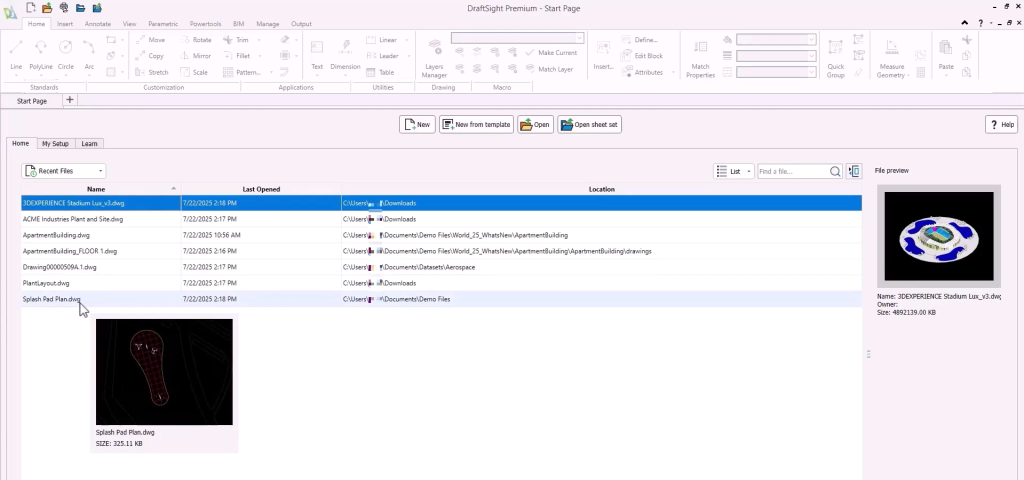Expand the Linear dimension dropdown arrow
The image size is (1024, 480).
(x=407, y=40)
